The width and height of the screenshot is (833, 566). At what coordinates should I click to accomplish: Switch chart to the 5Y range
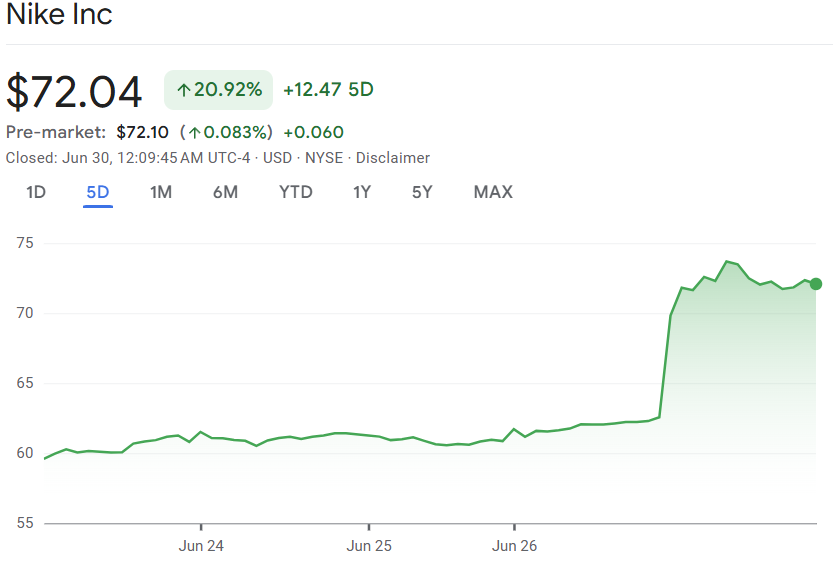(x=422, y=192)
